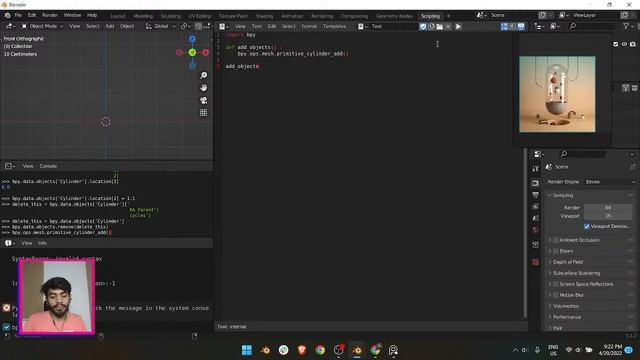Open the Help menu

click(x=92, y=15)
